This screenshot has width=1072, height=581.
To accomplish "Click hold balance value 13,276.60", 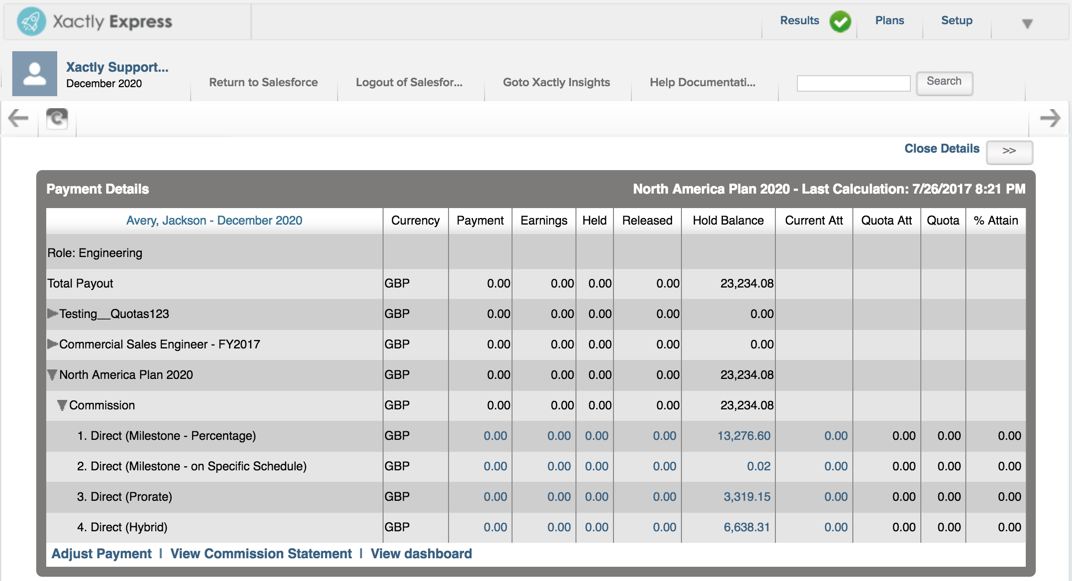I will coord(744,435).
